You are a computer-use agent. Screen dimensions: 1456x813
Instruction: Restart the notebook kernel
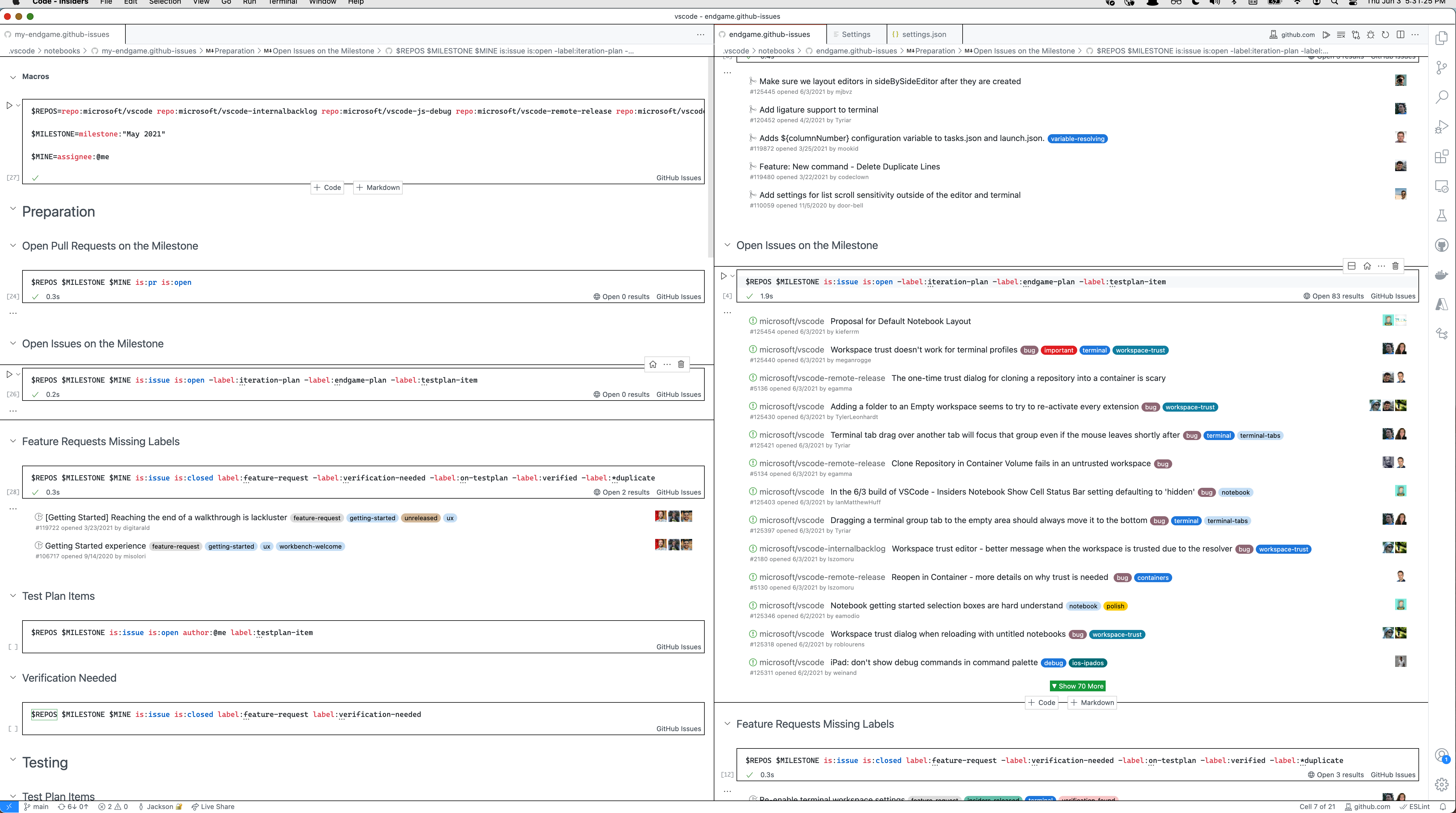[1386, 34]
